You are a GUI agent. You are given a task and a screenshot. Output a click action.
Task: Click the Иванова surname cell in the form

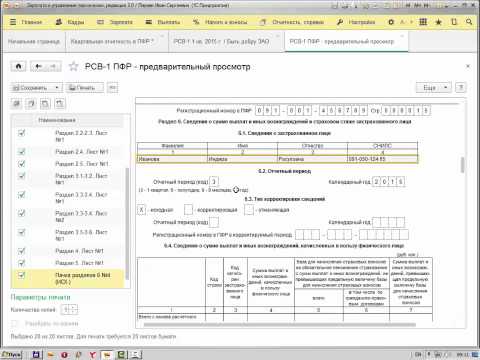click(x=172, y=159)
